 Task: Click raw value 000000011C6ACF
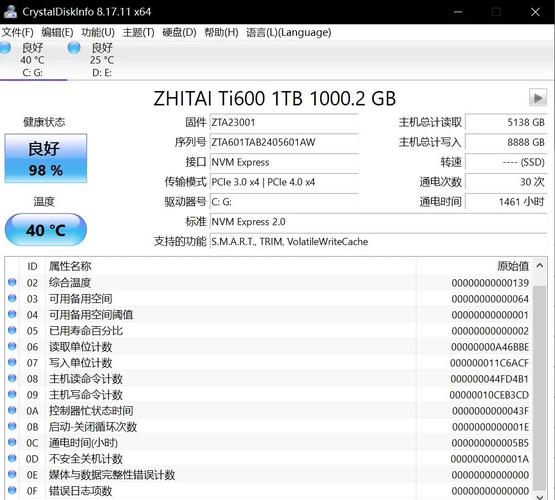pos(489,363)
